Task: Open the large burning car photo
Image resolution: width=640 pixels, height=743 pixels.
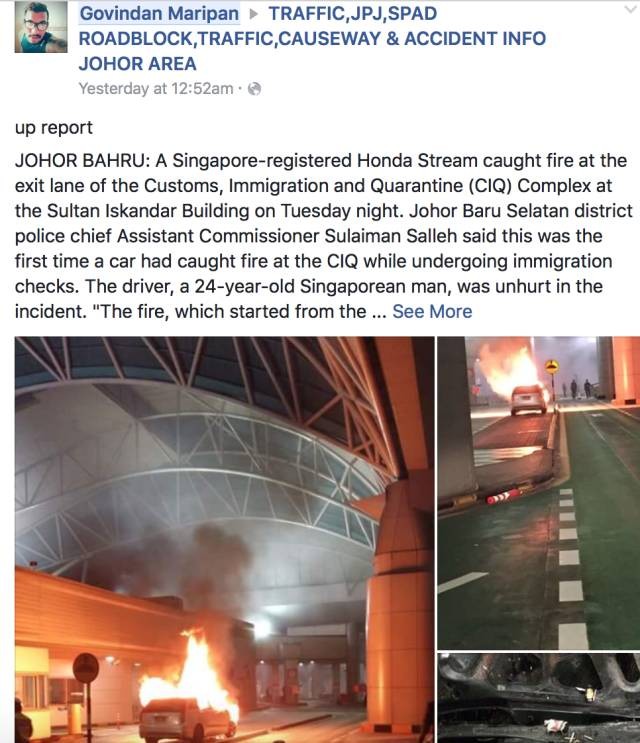Action: click(x=225, y=540)
